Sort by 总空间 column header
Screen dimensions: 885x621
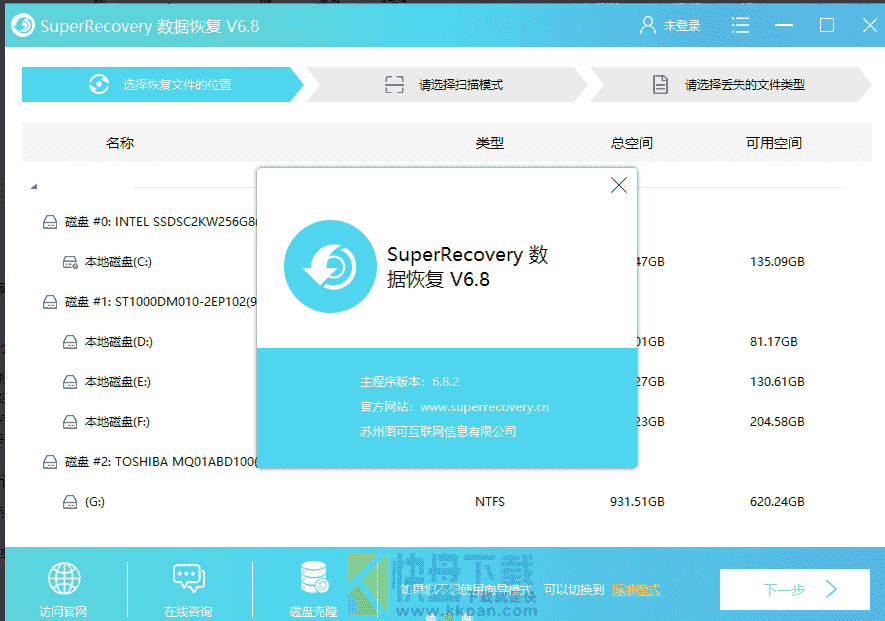[632, 143]
